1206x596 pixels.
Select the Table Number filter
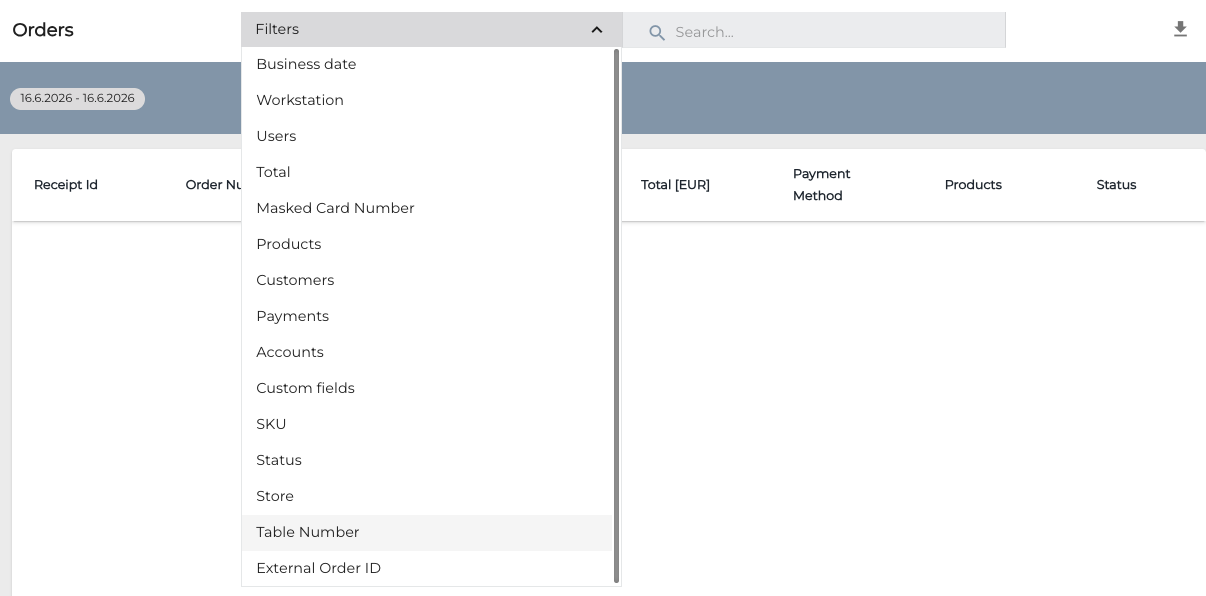pyautogui.click(x=427, y=532)
